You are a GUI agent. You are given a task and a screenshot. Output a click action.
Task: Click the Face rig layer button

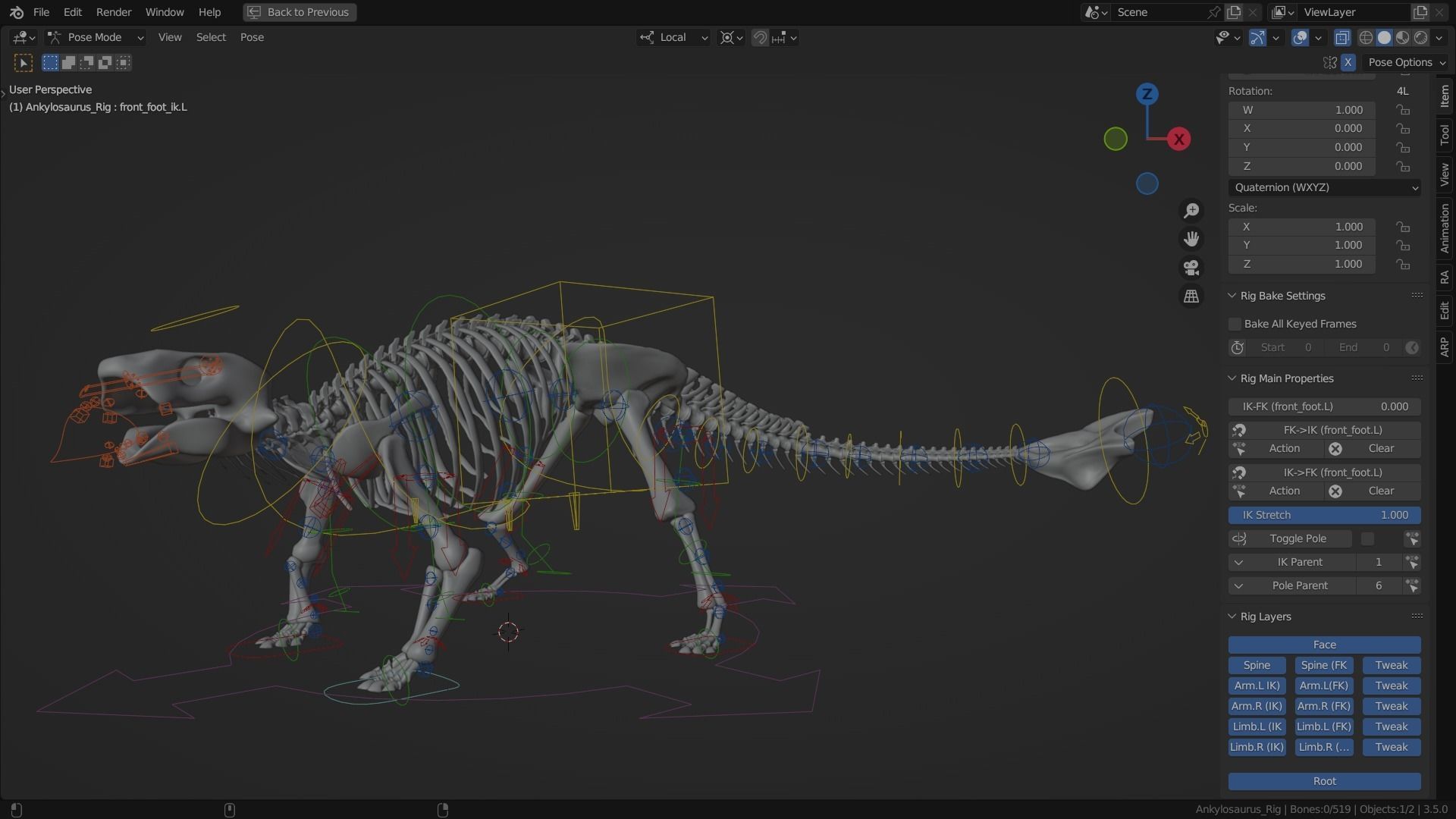point(1324,645)
